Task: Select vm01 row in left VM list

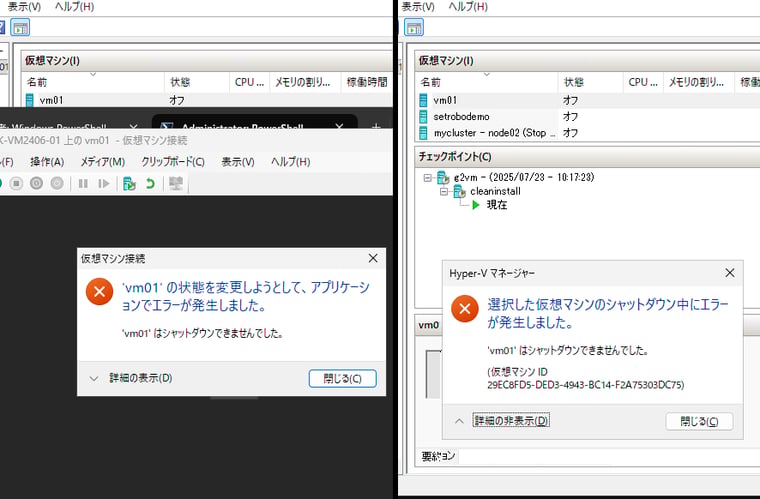Action: 208,100
